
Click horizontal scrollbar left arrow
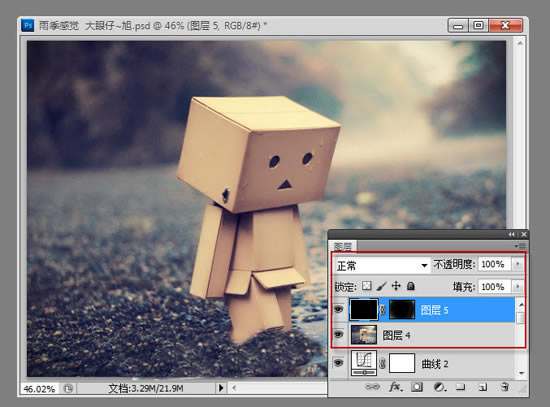pos(234,388)
